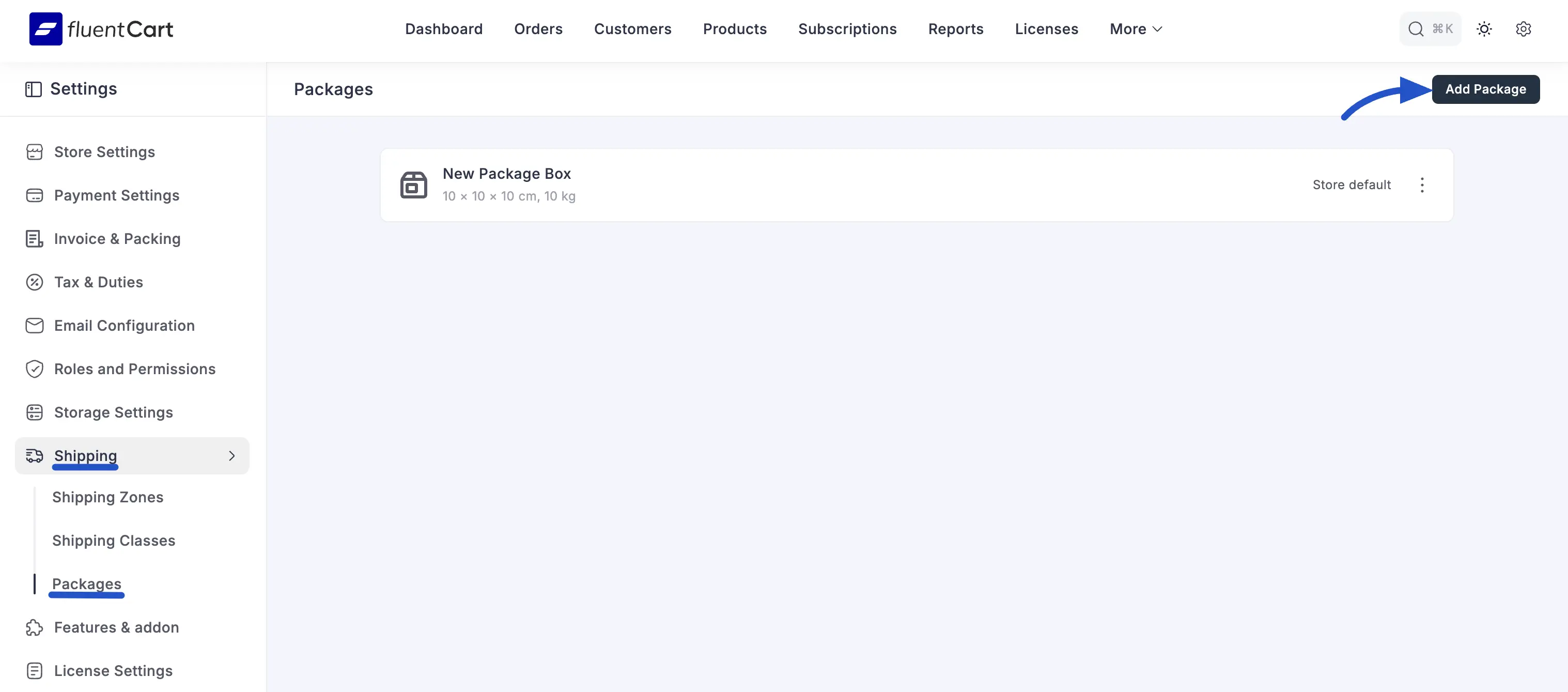
Task: Select the Payment Settings card icon
Action: point(35,195)
